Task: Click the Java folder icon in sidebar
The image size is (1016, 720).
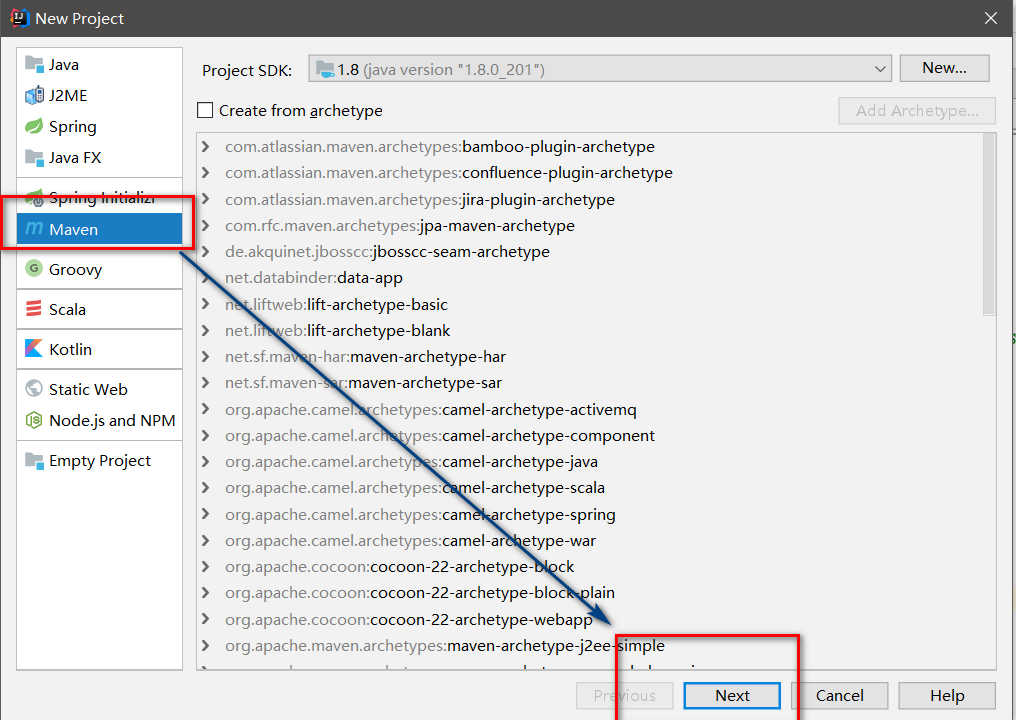Action: point(34,64)
